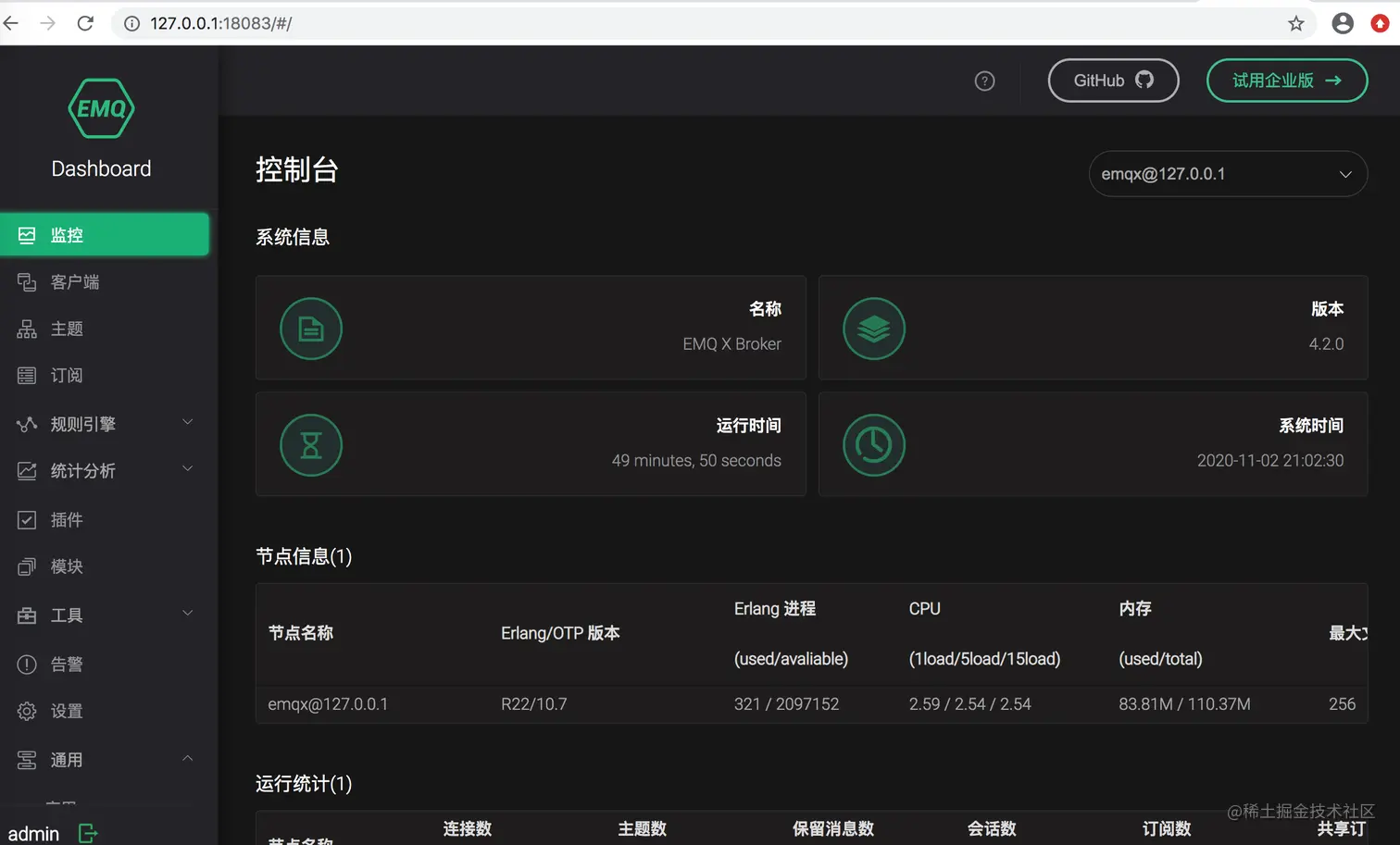Click the 告警 exclamation circle icon
The height and width of the screenshot is (845, 1400).
point(27,665)
